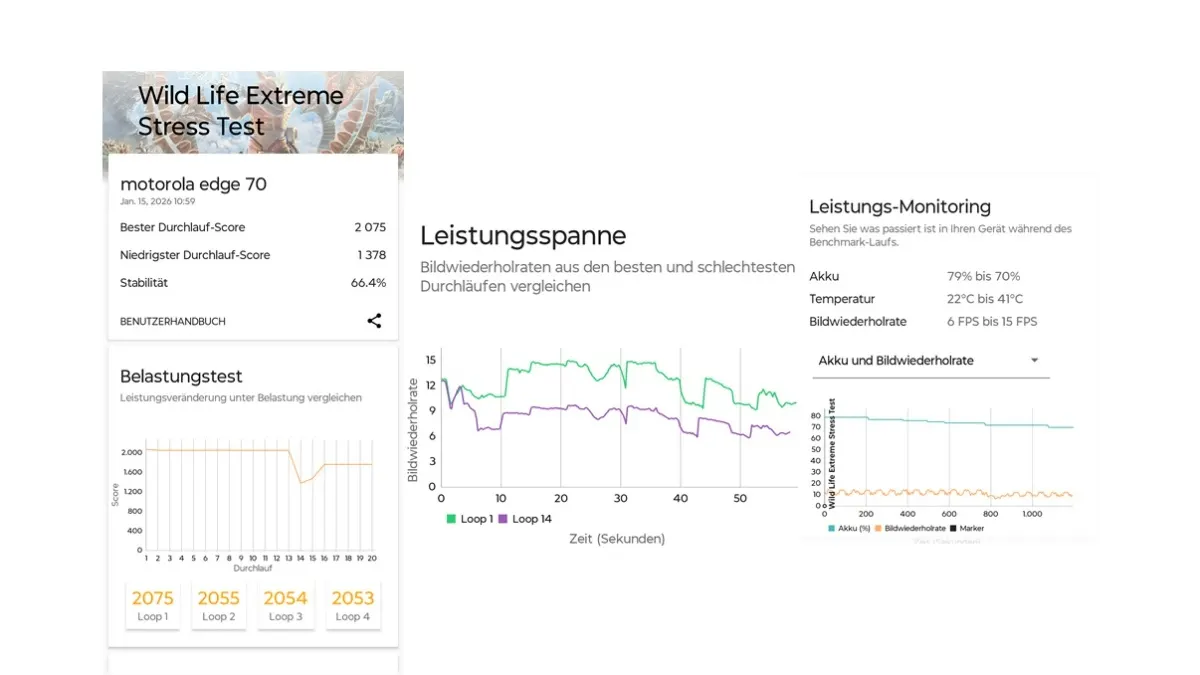Viewport: 1200px width, 675px height.
Task: Click the Leistungsspanne heading
Action: click(523, 236)
